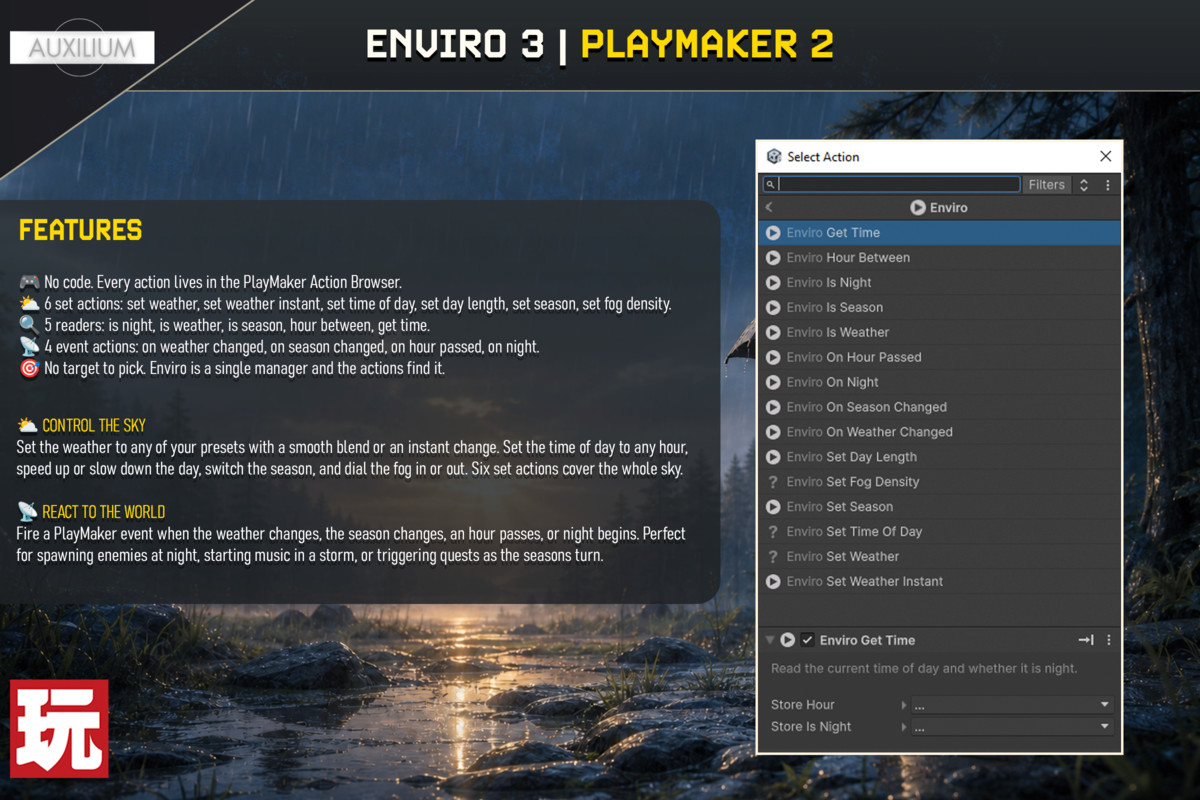Screen dimensions: 1200x800
Task: Click the play icon beside Enviro Get Time row
Action: click(773, 233)
